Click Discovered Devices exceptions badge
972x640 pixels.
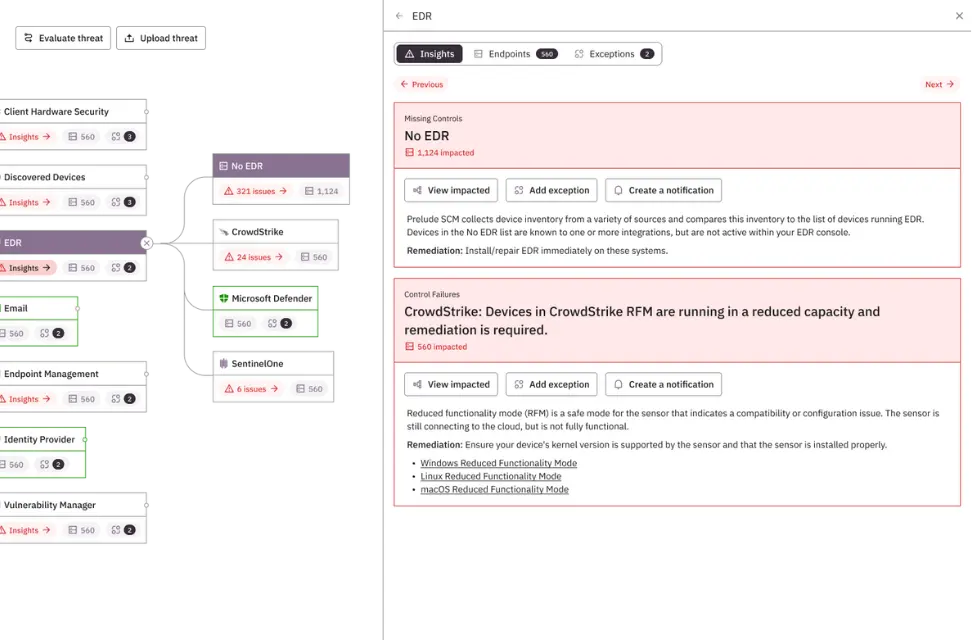123,202
